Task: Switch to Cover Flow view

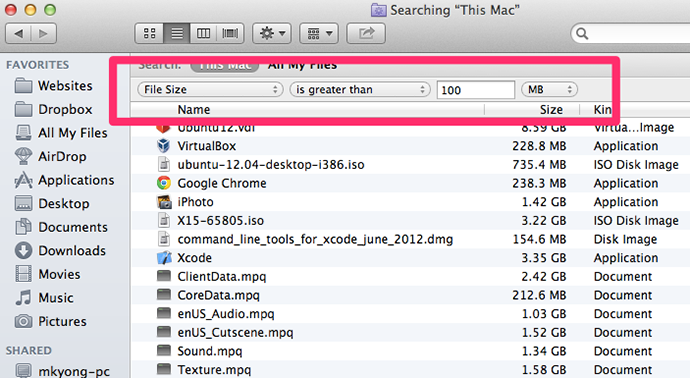Action: tap(230, 33)
